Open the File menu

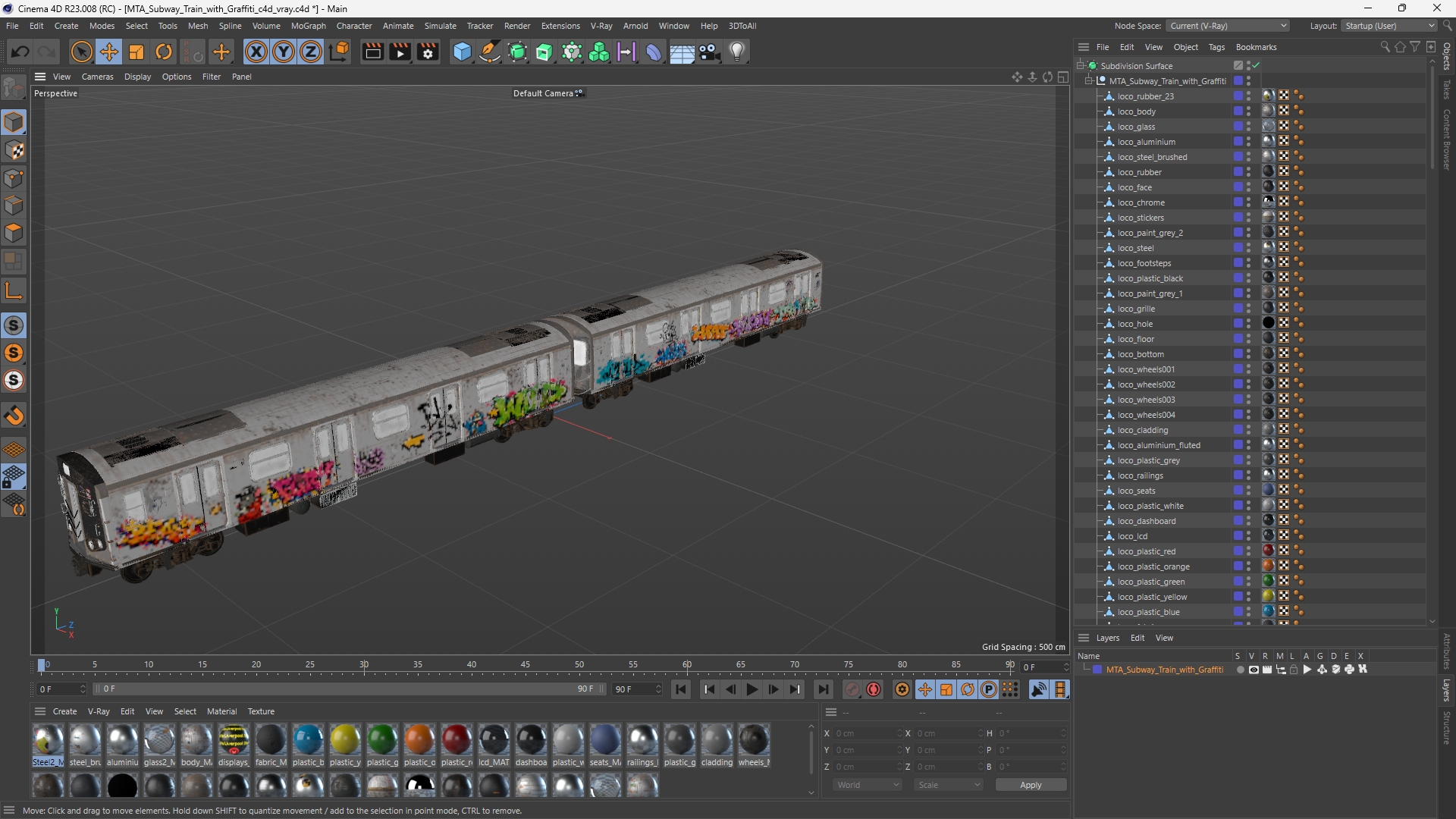click(12, 26)
